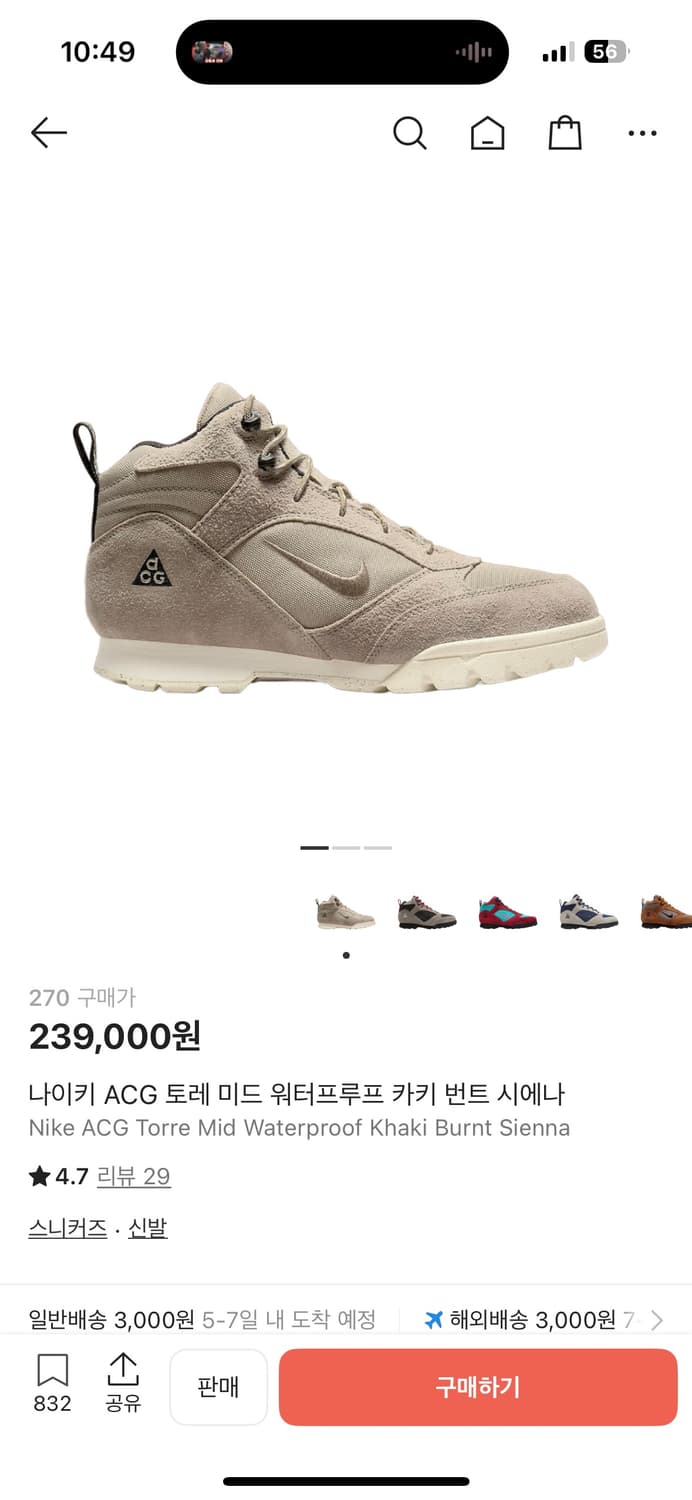Select the navy and white colorway thumbnail
The width and height of the screenshot is (692, 1500).
point(588,912)
